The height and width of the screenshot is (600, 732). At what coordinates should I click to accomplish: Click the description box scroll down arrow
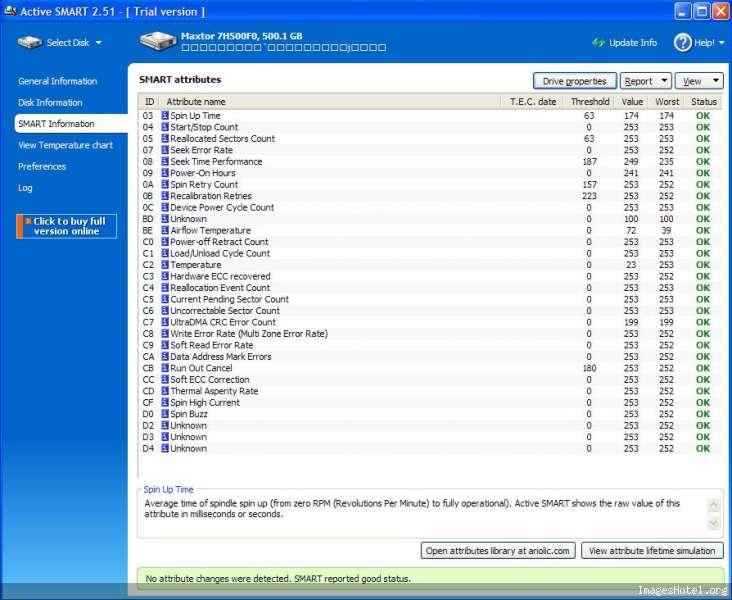coord(713,523)
